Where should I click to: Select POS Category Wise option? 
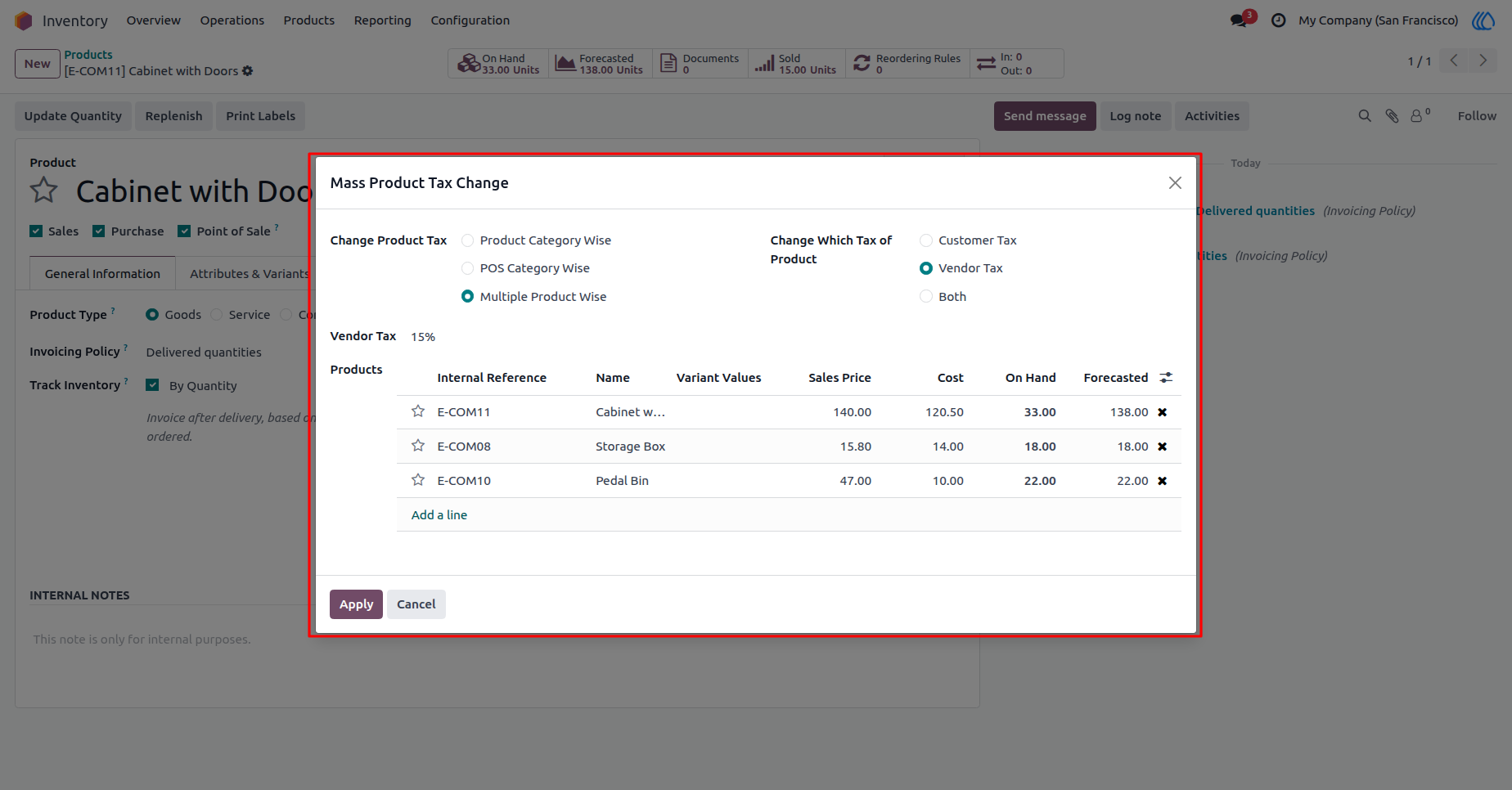[468, 268]
